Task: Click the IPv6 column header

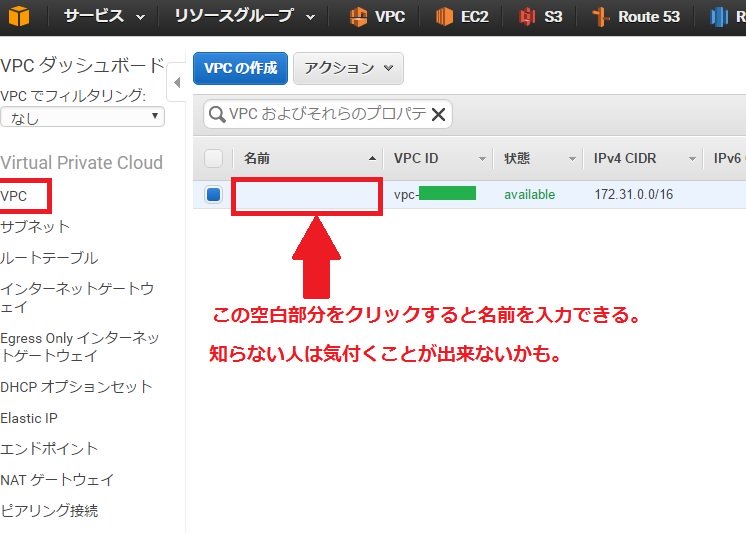Action: coord(728,158)
